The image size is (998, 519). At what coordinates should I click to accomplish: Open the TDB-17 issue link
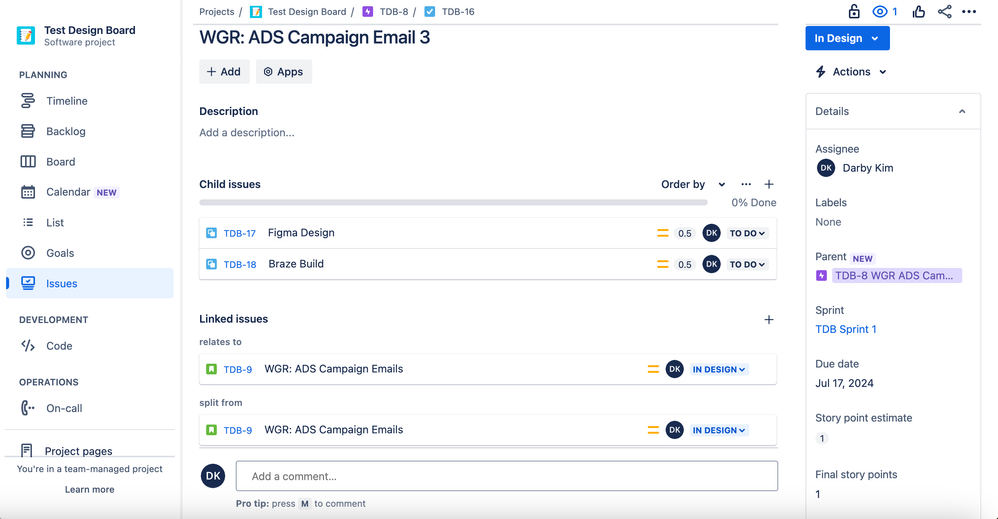point(239,233)
